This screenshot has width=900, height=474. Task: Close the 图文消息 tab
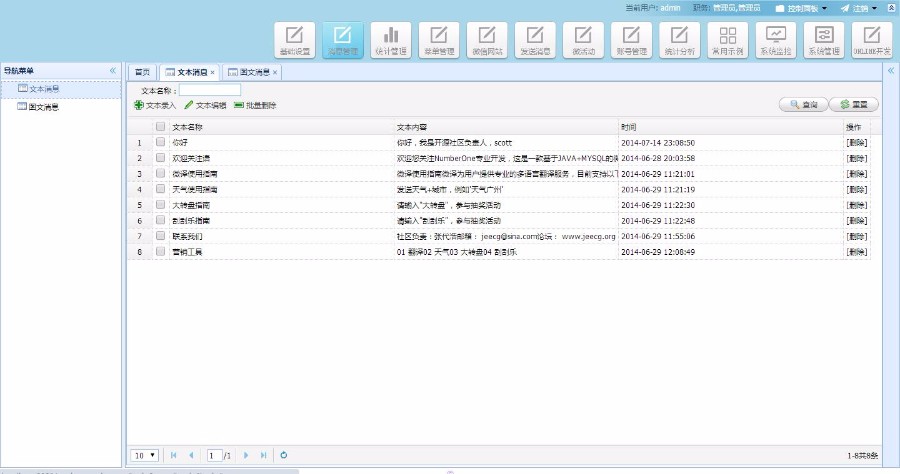coord(275,72)
